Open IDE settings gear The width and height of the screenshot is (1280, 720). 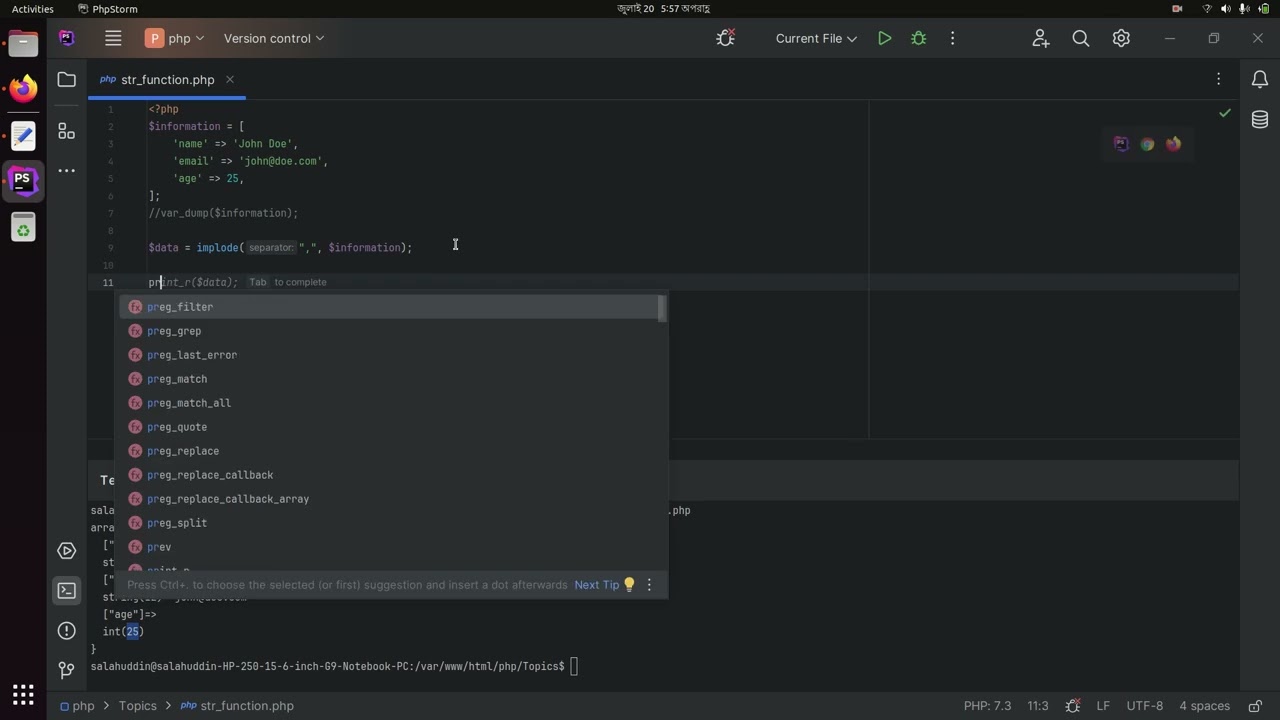pyautogui.click(x=1121, y=38)
